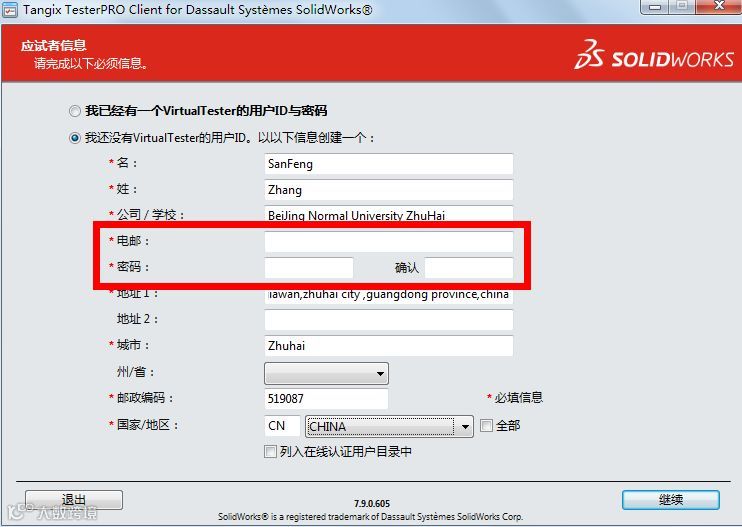This screenshot has width=742, height=527.
Task: Toggle the 全部 (all) checkbox
Action: (486, 425)
